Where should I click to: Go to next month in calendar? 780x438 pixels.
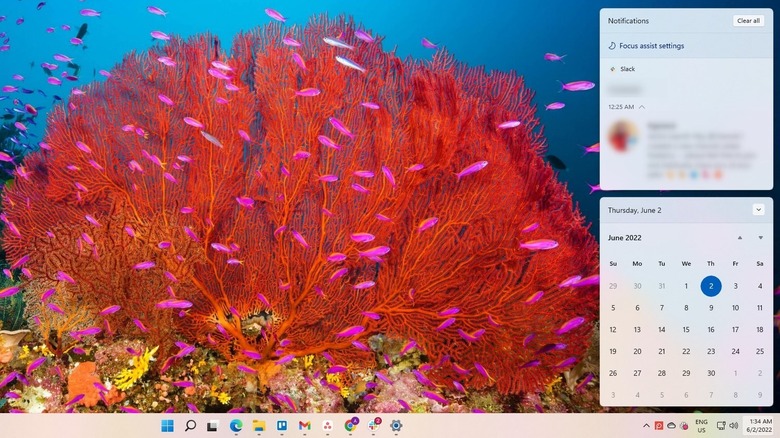[x=760, y=238]
